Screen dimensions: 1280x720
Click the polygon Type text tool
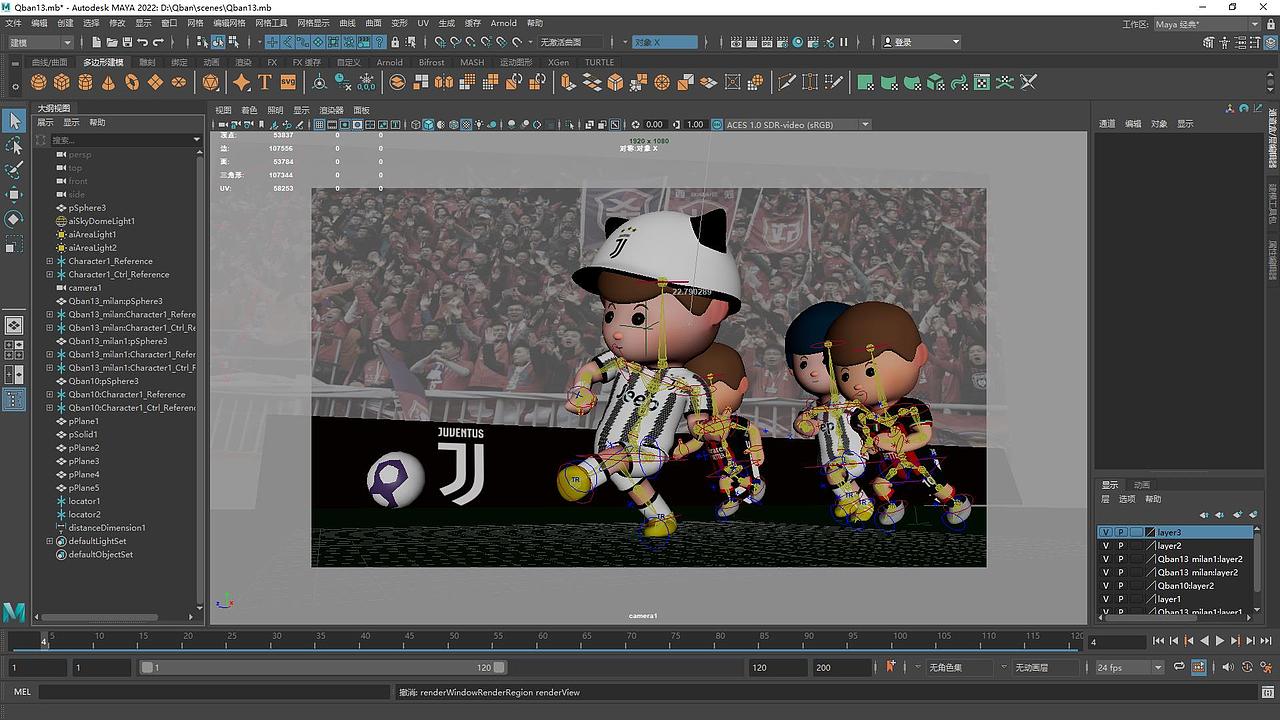(264, 82)
